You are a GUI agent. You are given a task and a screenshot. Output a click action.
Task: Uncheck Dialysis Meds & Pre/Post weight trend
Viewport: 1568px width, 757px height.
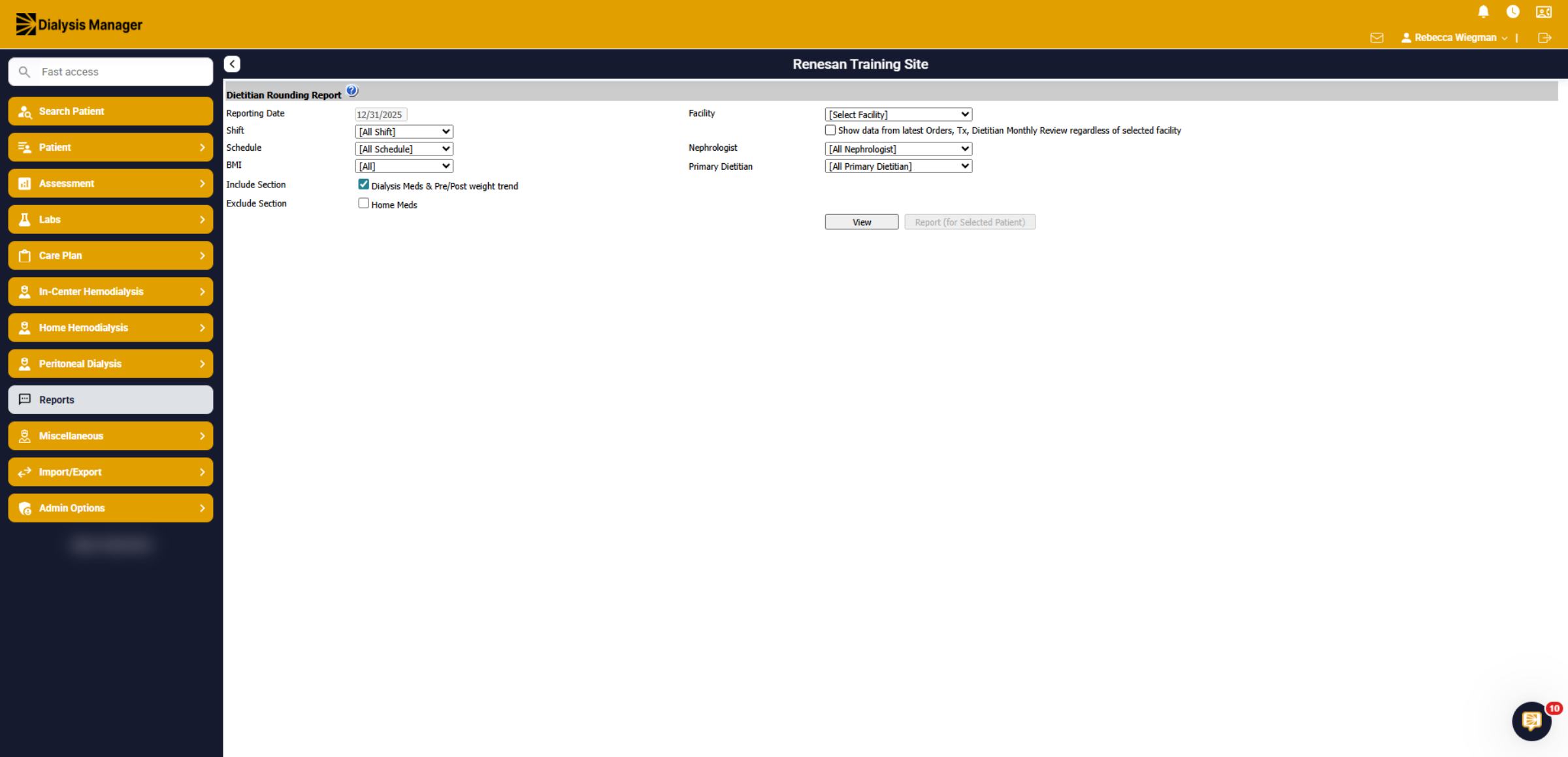point(363,185)
